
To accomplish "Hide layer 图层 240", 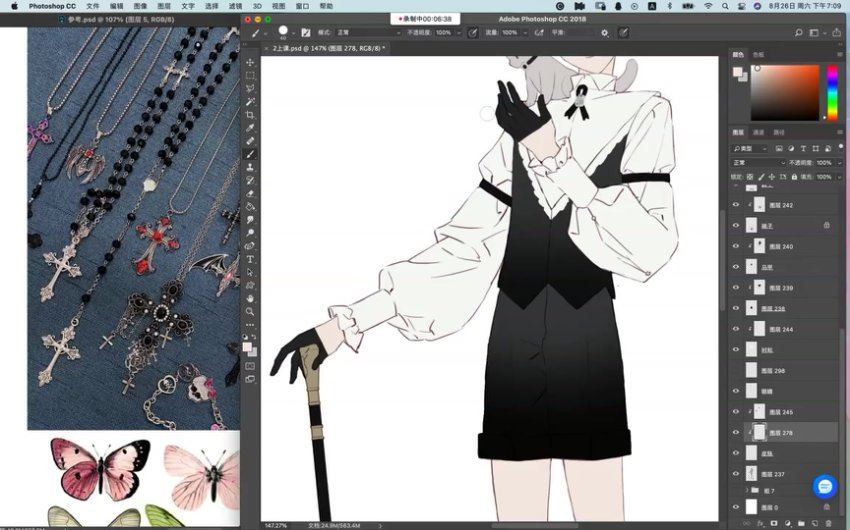I will [736, 246].
